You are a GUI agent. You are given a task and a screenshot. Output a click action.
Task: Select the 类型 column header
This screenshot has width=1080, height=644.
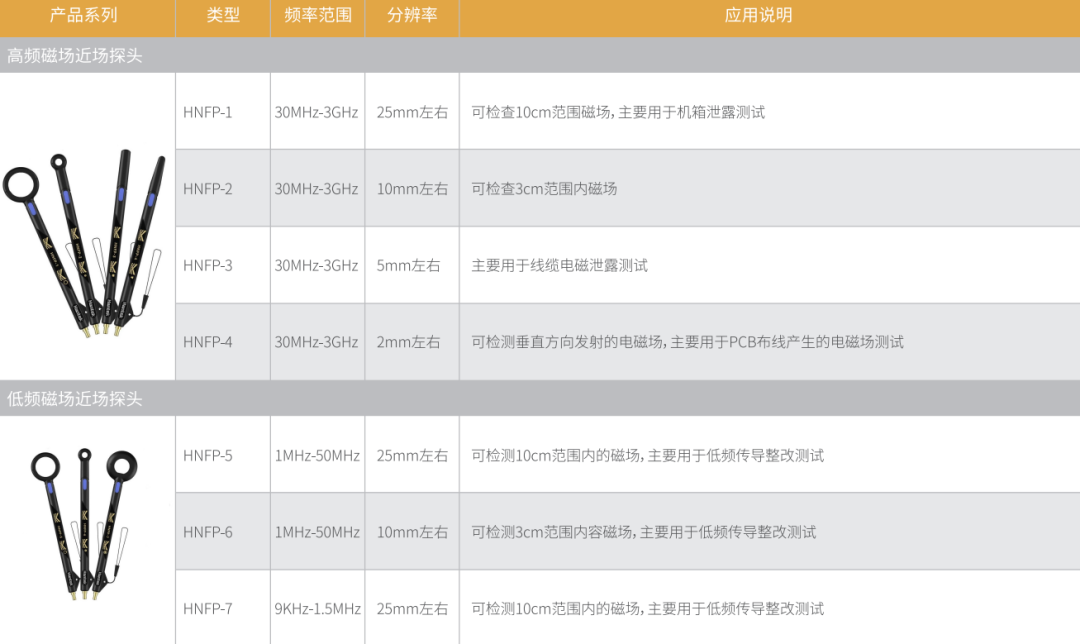click(223, 16)
